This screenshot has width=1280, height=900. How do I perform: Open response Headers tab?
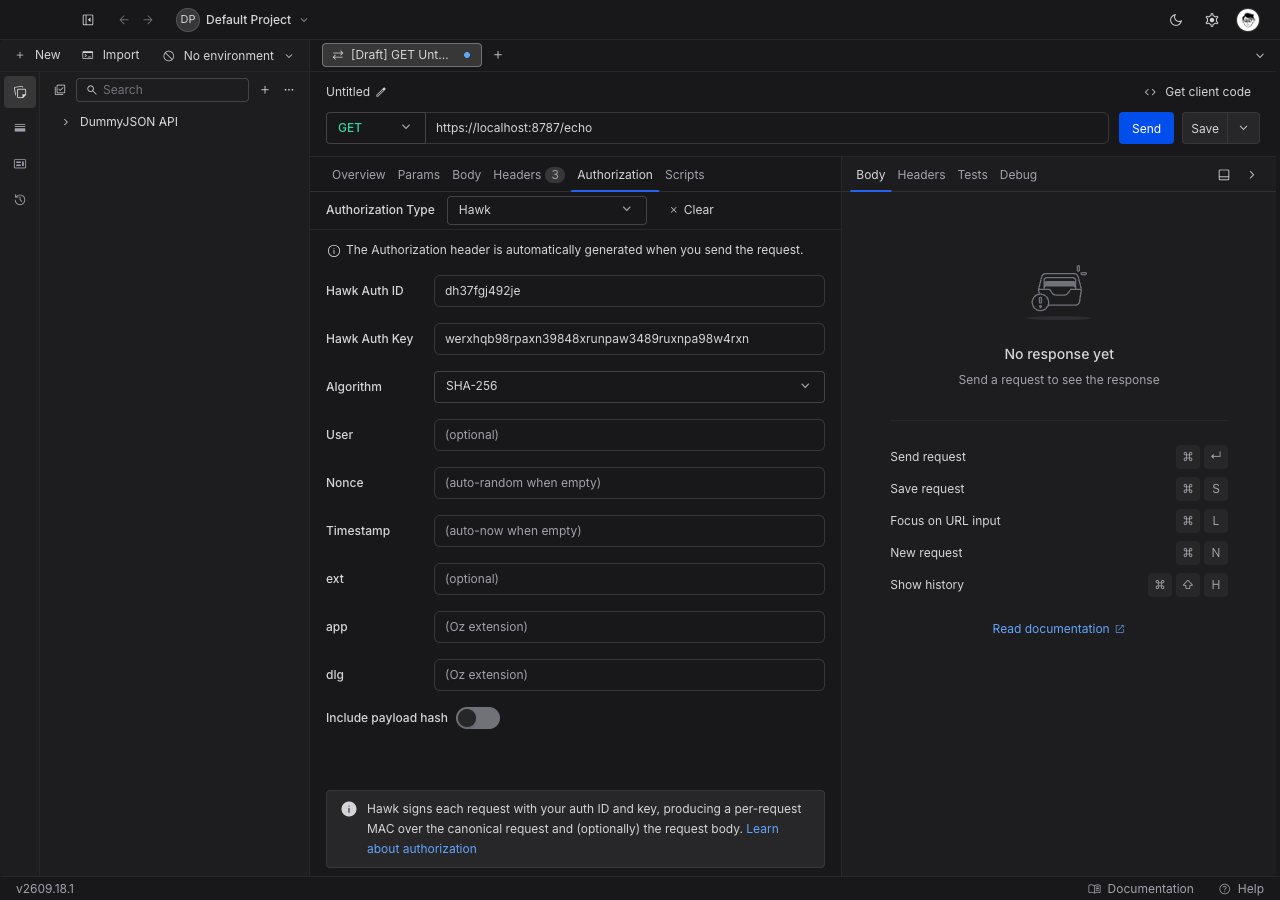coord(921,175)
